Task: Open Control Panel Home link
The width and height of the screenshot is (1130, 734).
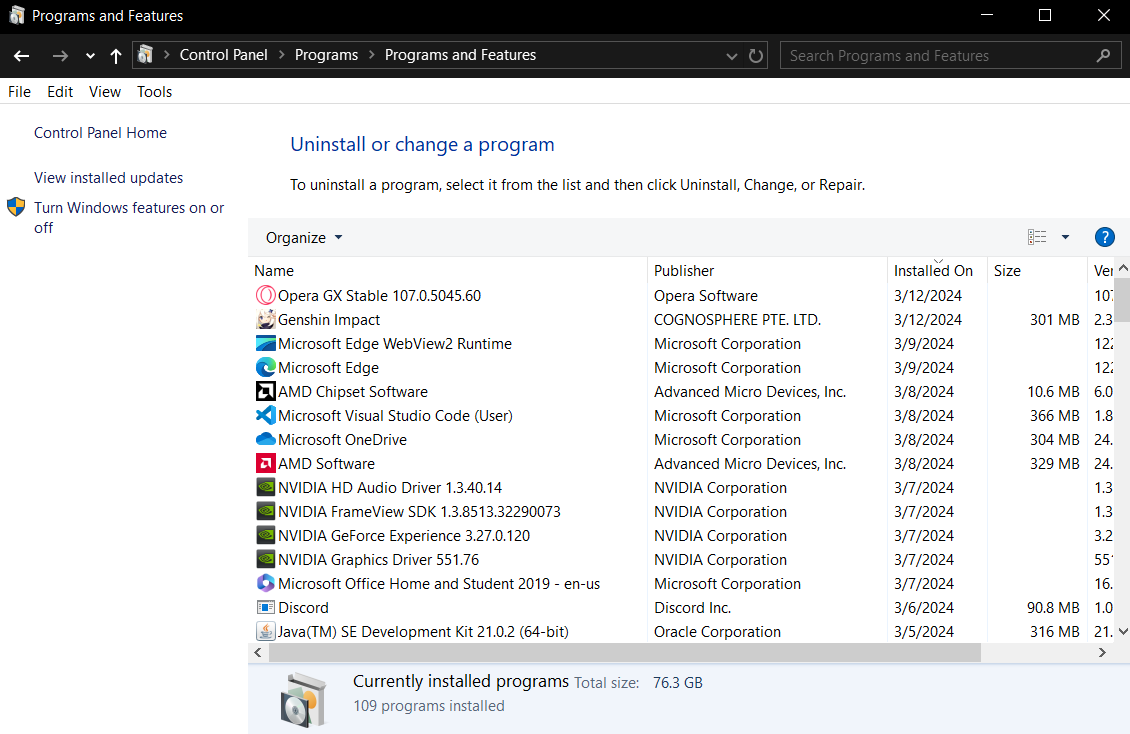Action: click(x=100, y=133)
